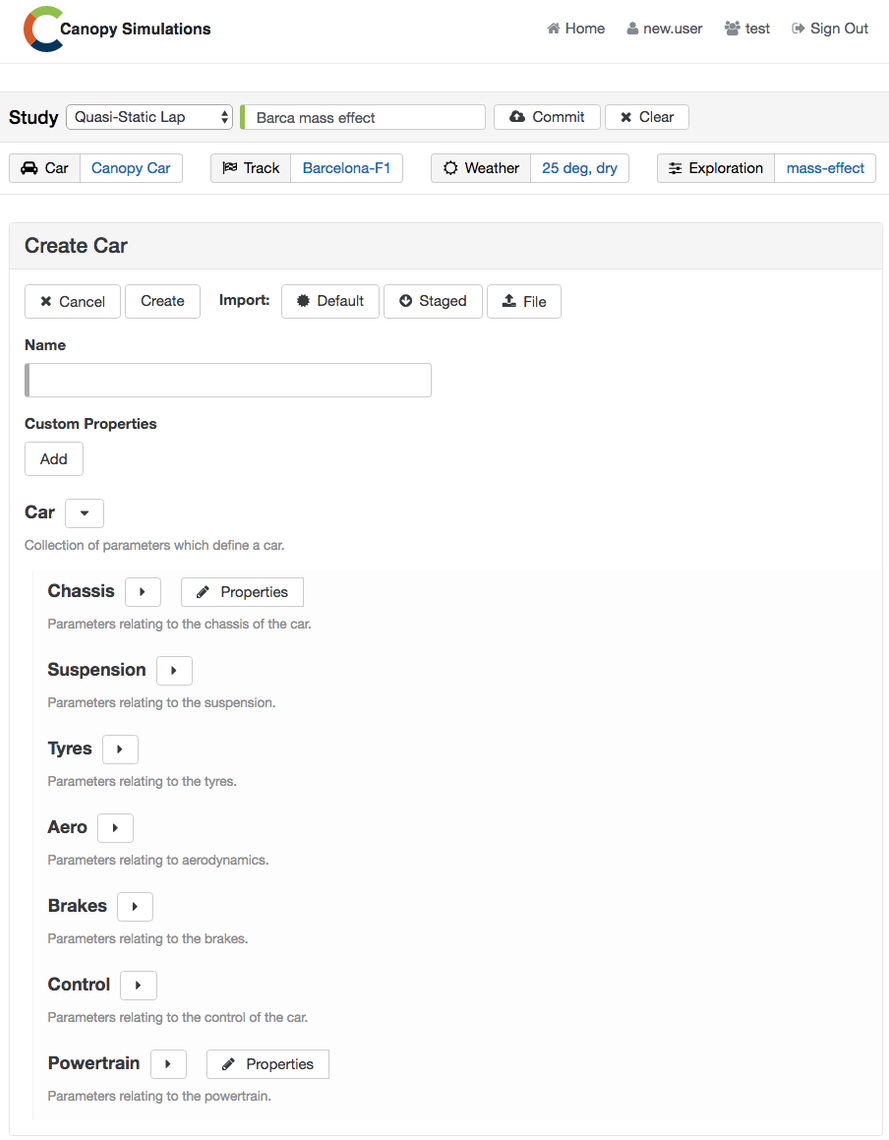
Task: Click the Barca mass effect study name field
Action: pyautogui.click(x=363, y=117)
